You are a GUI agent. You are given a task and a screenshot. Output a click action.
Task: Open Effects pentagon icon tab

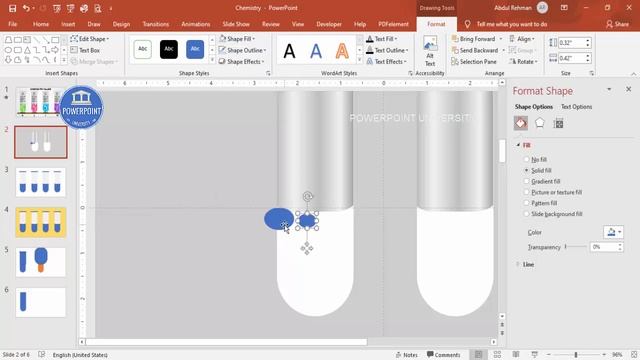pos(540,123)
